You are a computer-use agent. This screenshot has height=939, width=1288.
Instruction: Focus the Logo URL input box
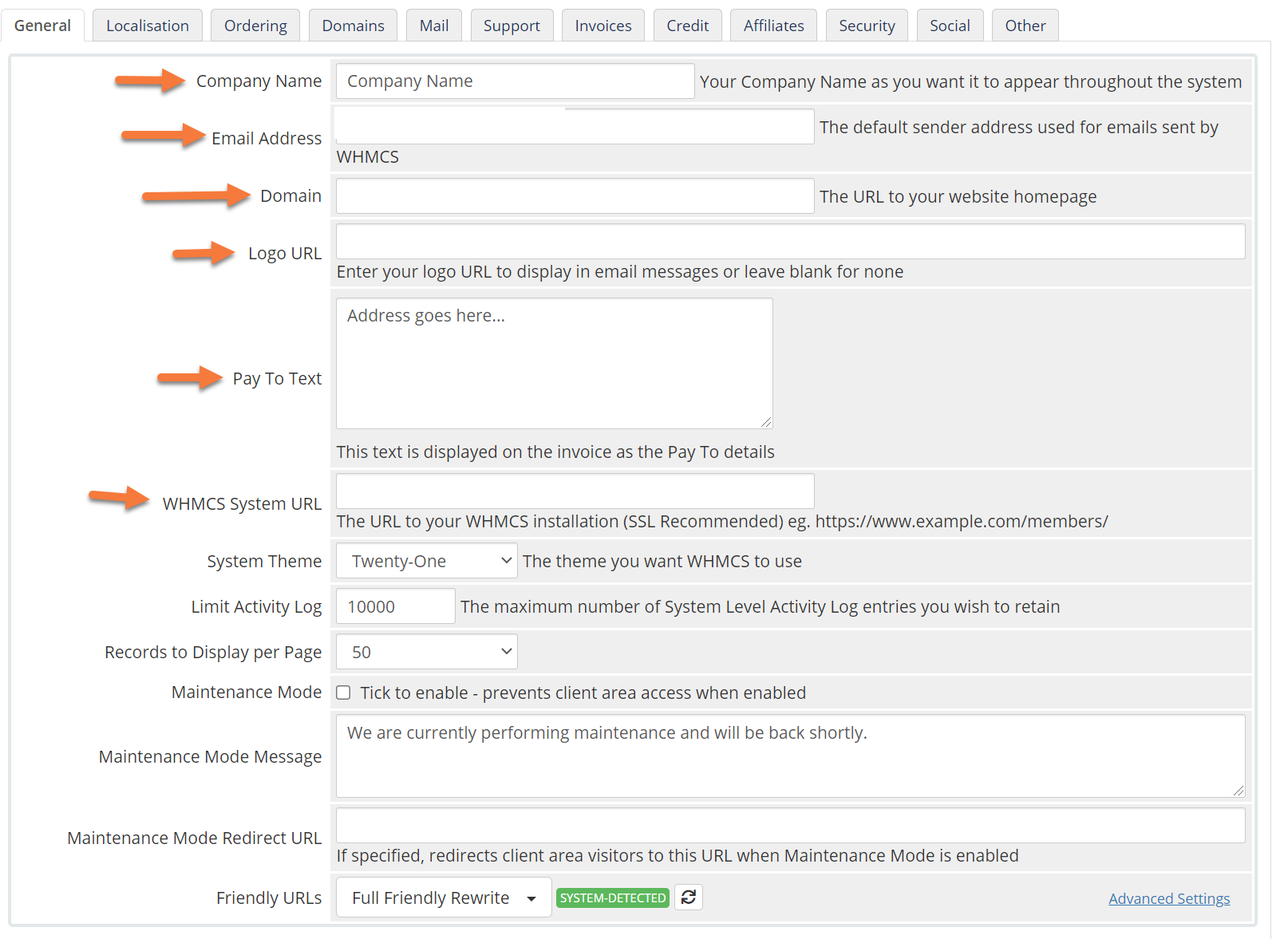[790, 242]
